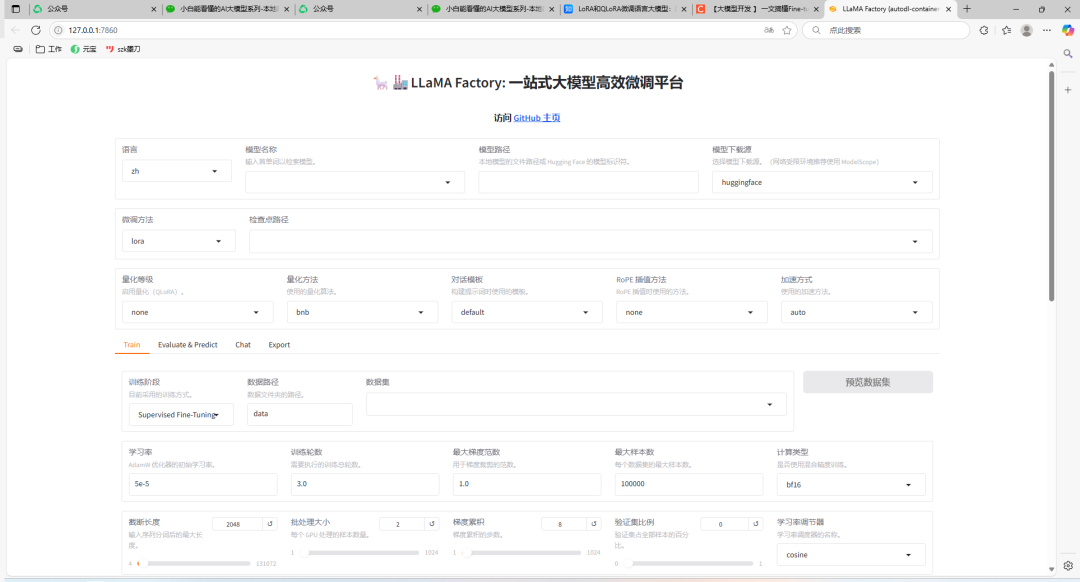Open the 元宝 bookmark
1080x582 pixels.
coord(83,49)
